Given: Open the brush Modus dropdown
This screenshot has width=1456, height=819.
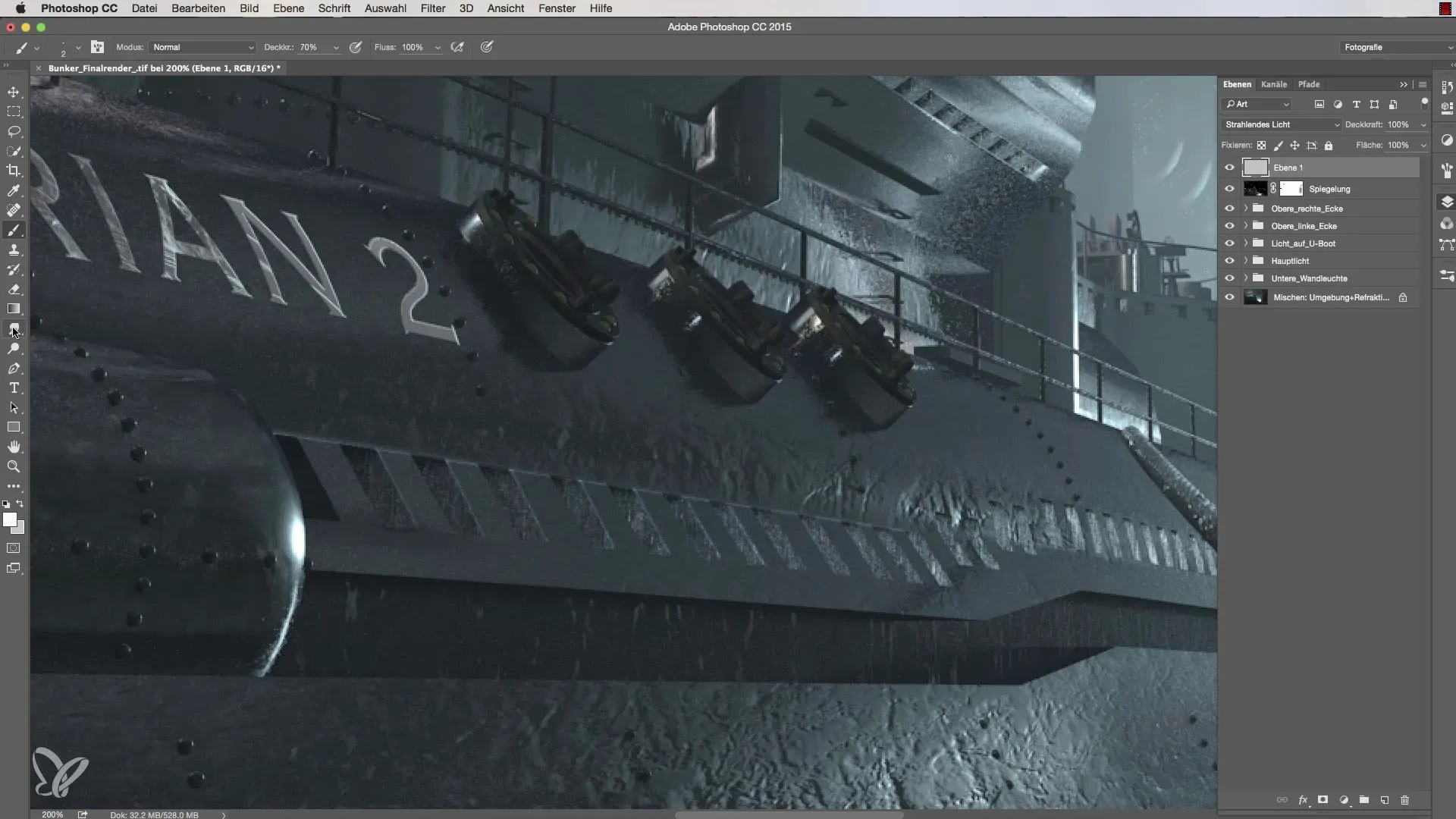Looking at the screenshot, I should pyautogui.click(x=202, y=47).
